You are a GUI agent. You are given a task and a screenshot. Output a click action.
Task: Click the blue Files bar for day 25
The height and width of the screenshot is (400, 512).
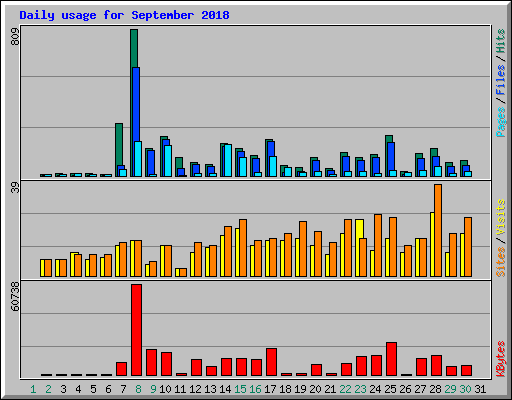pos(391,156)
